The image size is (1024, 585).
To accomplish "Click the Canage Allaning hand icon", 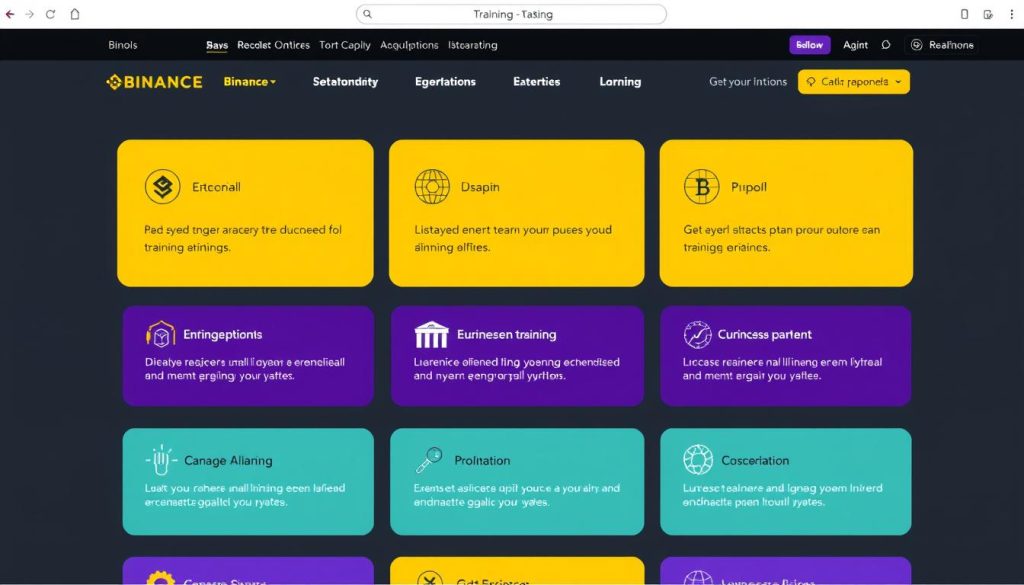I will [160, 460].
